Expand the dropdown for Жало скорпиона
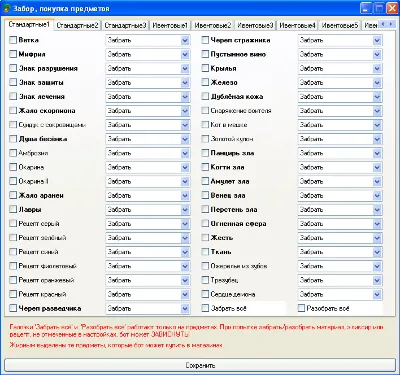The image size is (400, 375). pyautogui.click(x=185, y=111)
